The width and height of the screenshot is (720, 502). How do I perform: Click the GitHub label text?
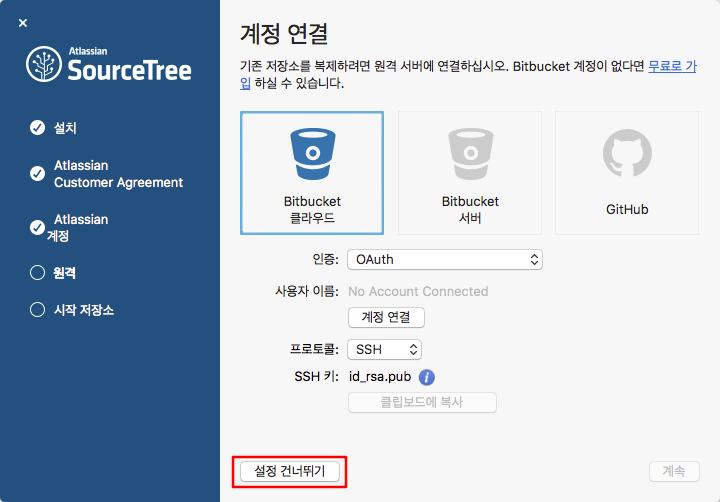[627, 209]
